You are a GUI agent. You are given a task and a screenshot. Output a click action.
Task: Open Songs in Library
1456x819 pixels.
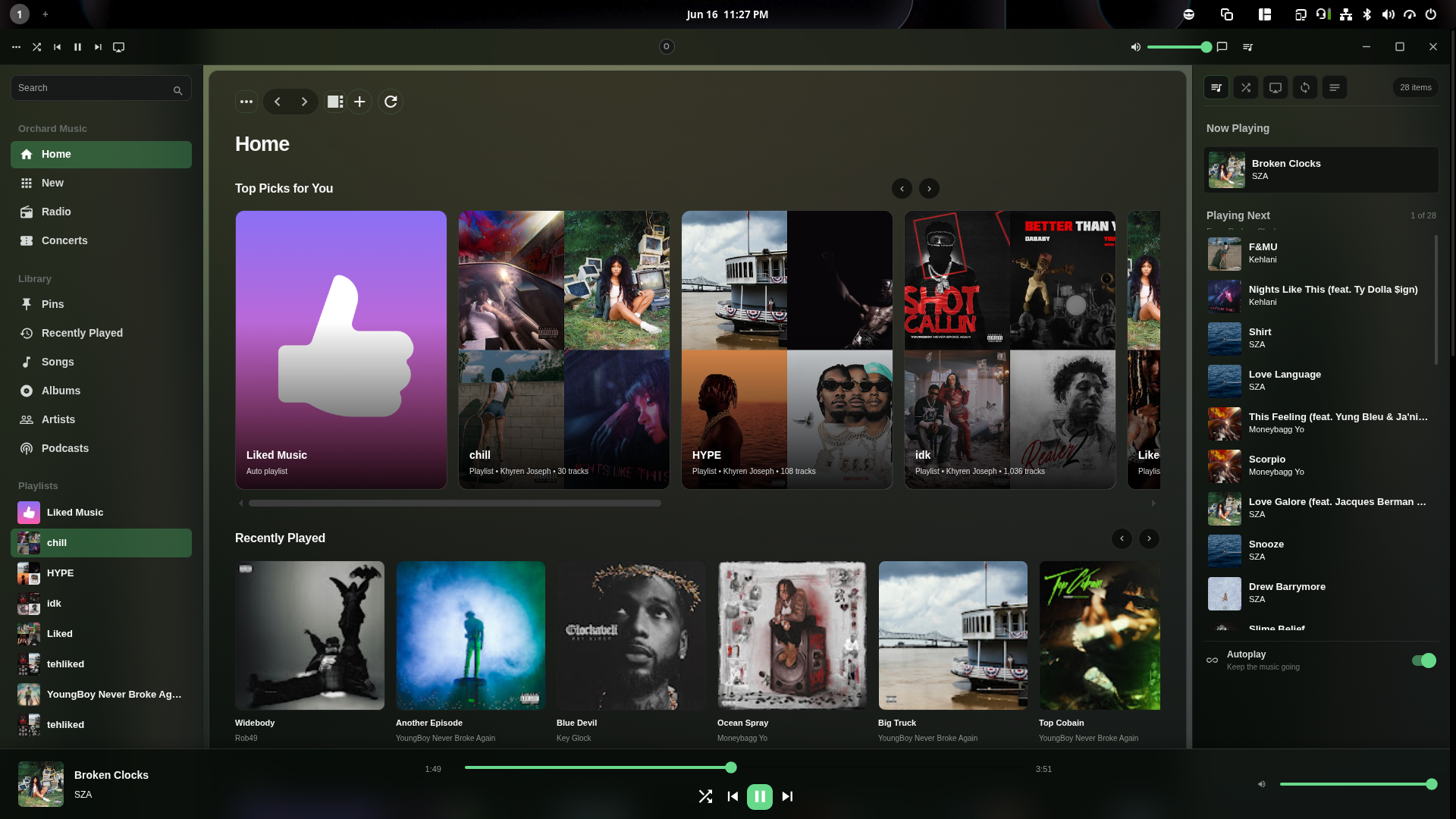click(101, 362)
